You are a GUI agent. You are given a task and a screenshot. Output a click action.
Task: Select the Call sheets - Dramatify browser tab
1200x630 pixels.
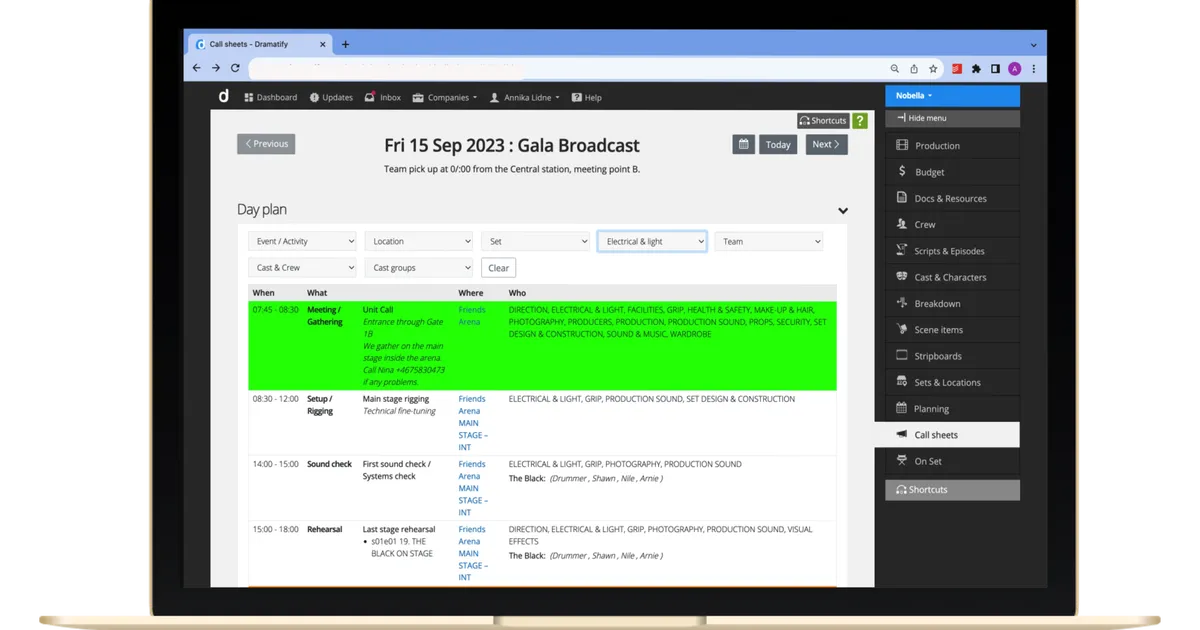tap(260, 44)
